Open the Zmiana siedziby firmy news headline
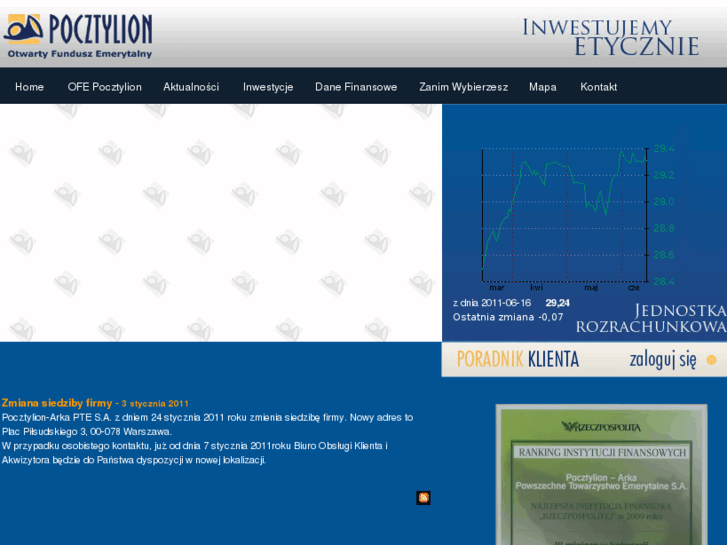This screenshot has height=545, width=727. (x=57, y=403)
